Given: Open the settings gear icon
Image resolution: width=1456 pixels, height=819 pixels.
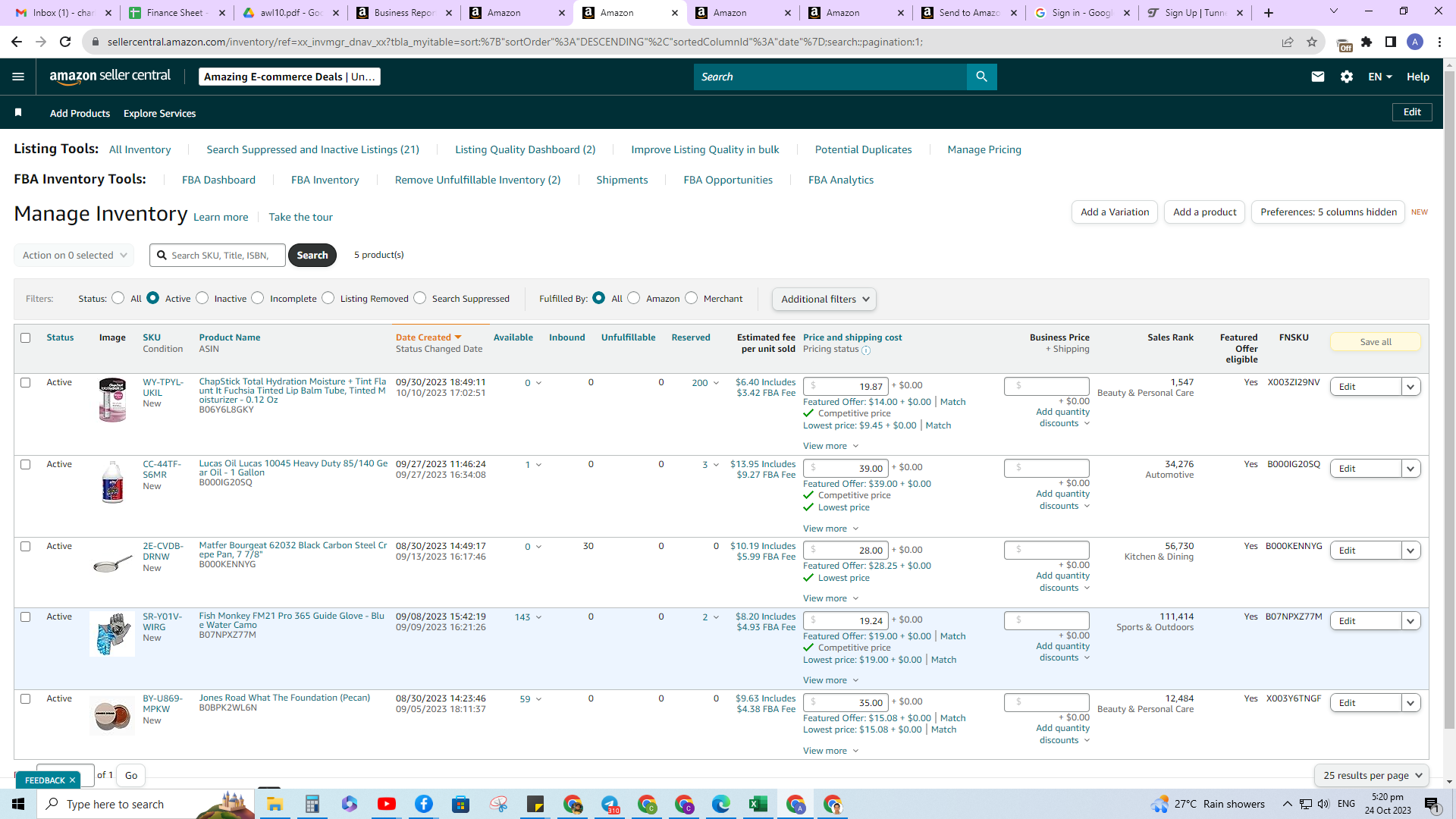Looking at the screenshot, I should [x=1346, y=77].
